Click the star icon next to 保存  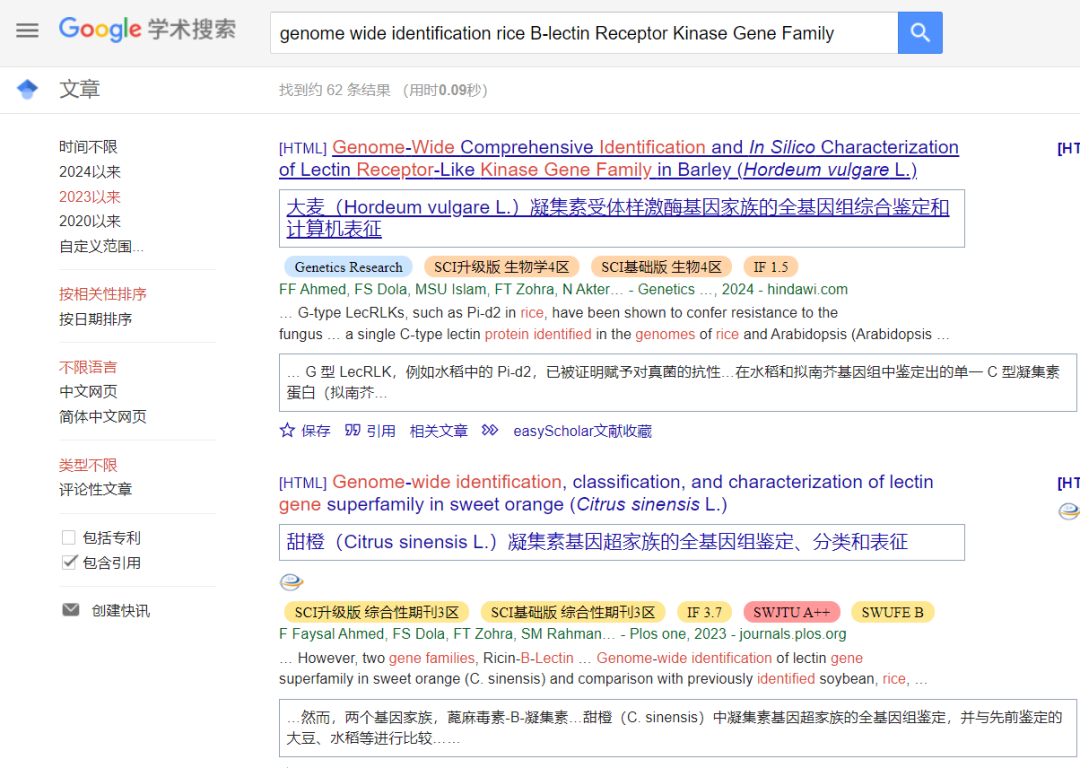[x=287, y=430]
